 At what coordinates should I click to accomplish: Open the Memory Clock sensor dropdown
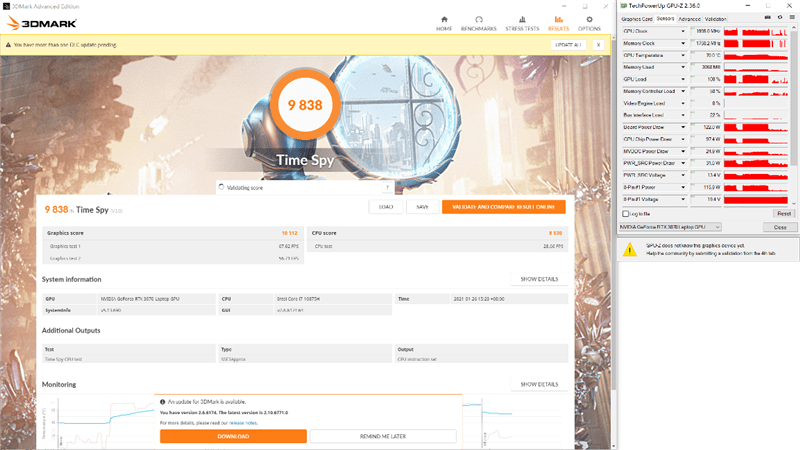pyautogui.click(x=683, y=43)
